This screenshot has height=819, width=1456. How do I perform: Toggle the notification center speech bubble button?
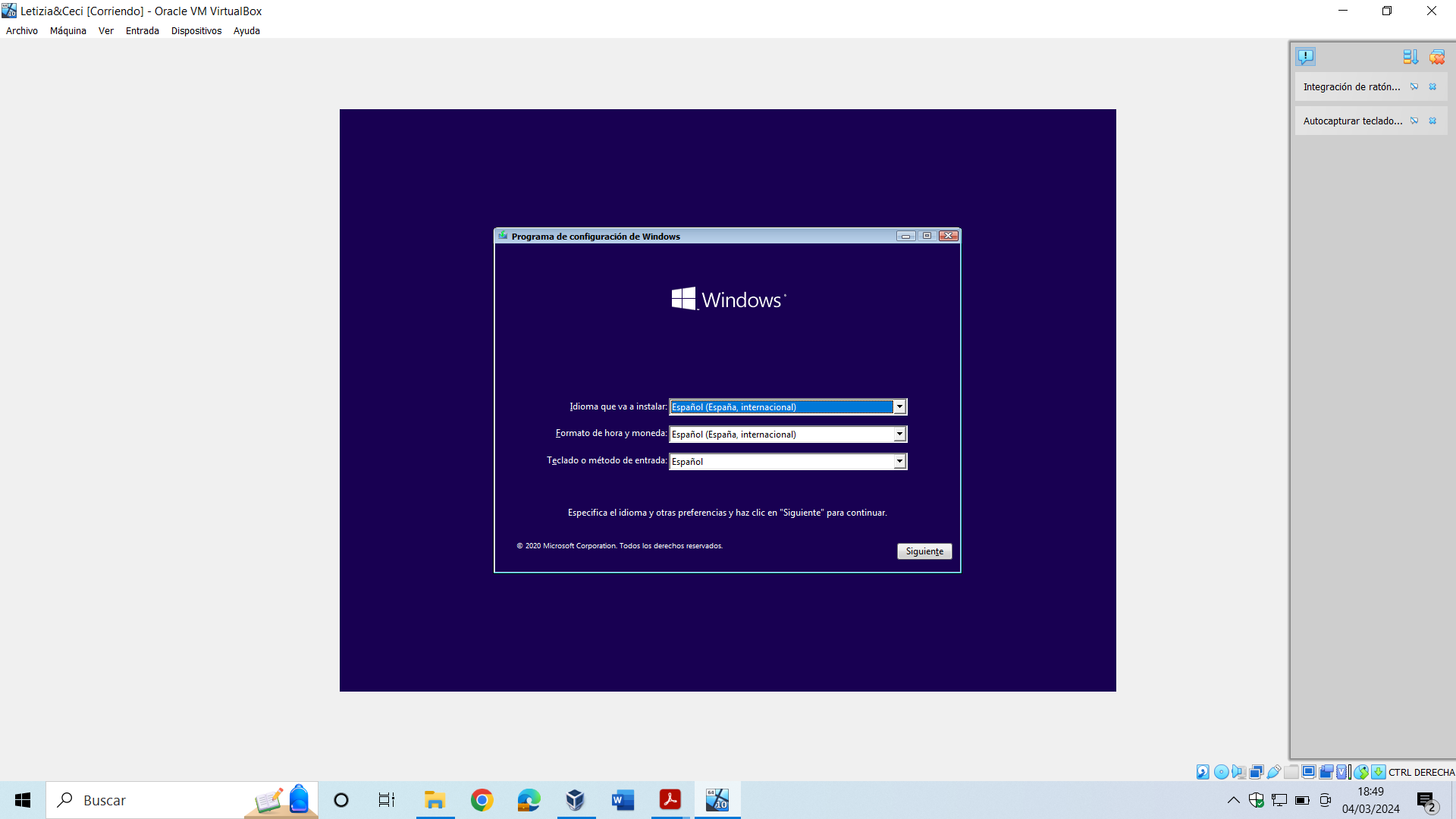1305,57
